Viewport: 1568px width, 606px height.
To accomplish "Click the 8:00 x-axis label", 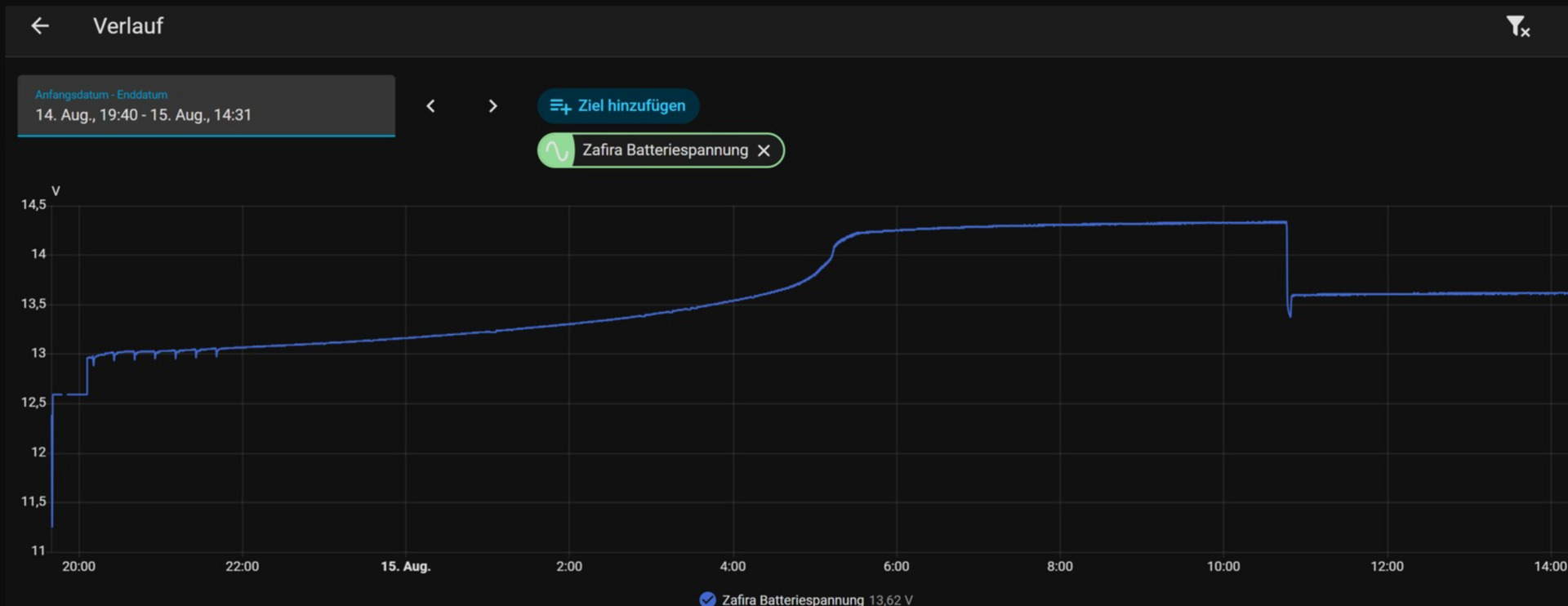I will [1059, 566].
